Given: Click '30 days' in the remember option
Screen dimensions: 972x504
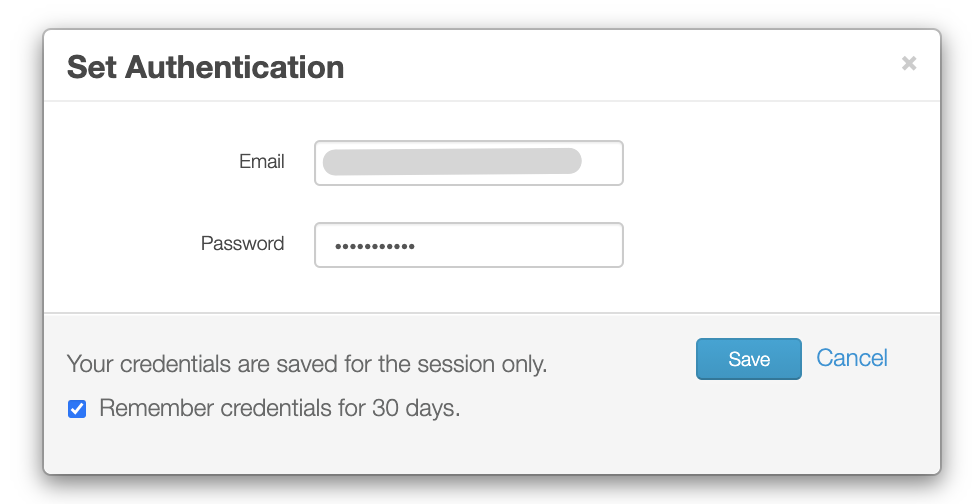Looking at the screenshot, I should click(416, 409).
